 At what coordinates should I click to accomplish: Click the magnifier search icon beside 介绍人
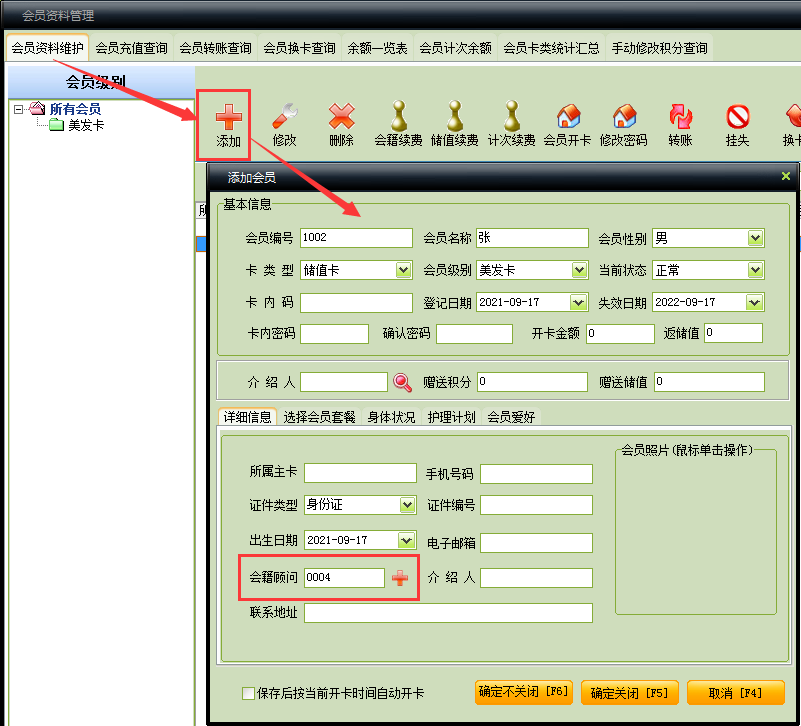click(402, 382)
